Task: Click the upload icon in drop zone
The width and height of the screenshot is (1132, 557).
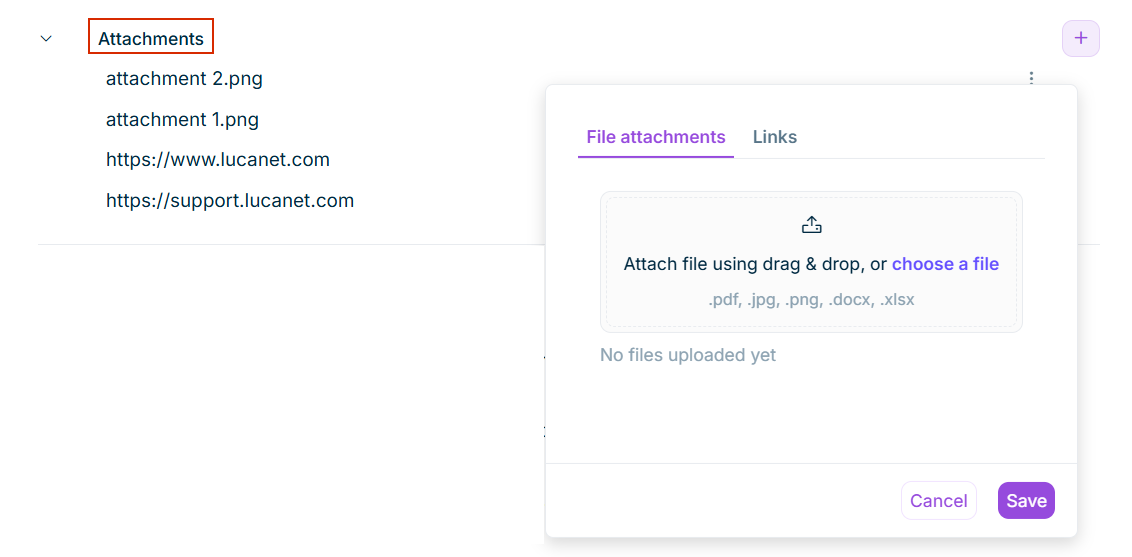Action: 811,225
